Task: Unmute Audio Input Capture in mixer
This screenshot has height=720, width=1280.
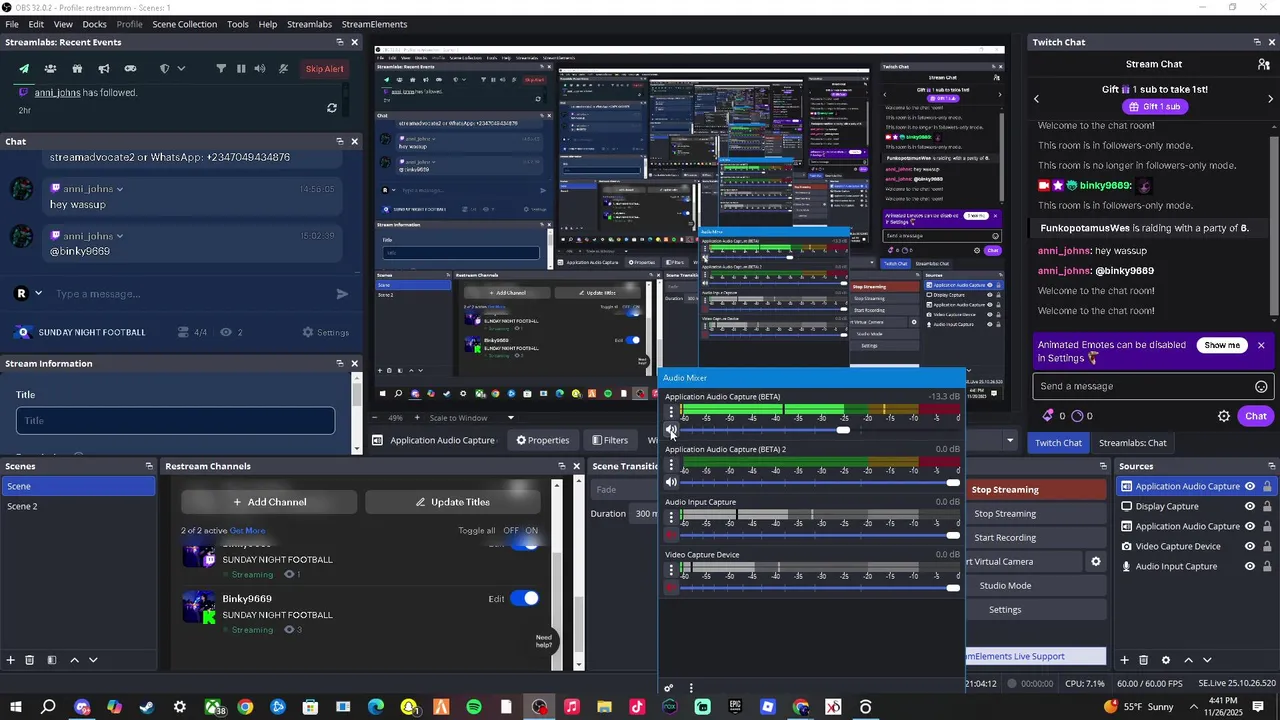Action: click(671, 535)
